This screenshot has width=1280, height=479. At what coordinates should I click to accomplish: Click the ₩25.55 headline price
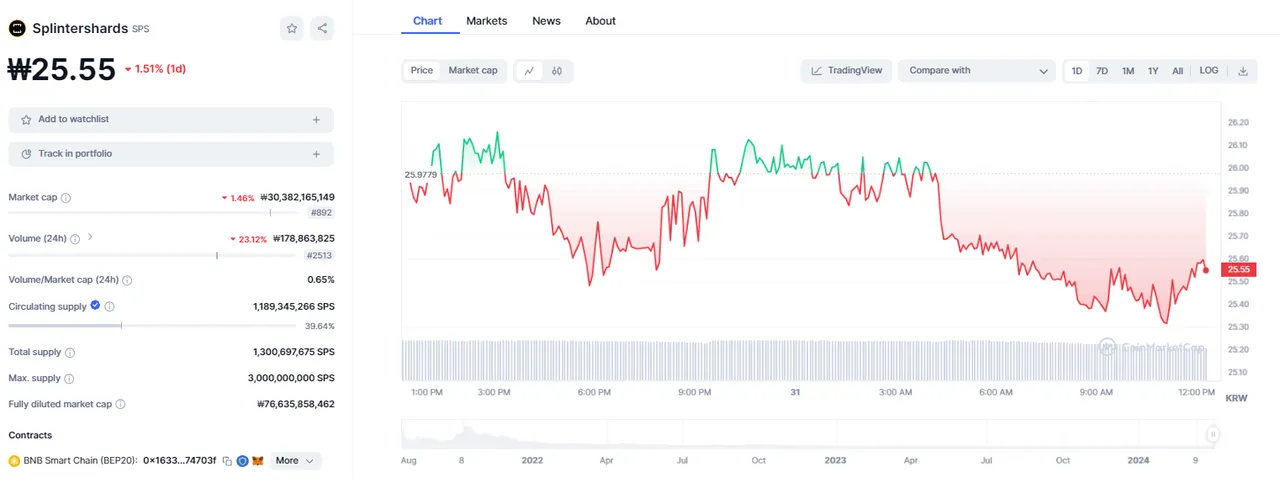[x=62, y=69]
